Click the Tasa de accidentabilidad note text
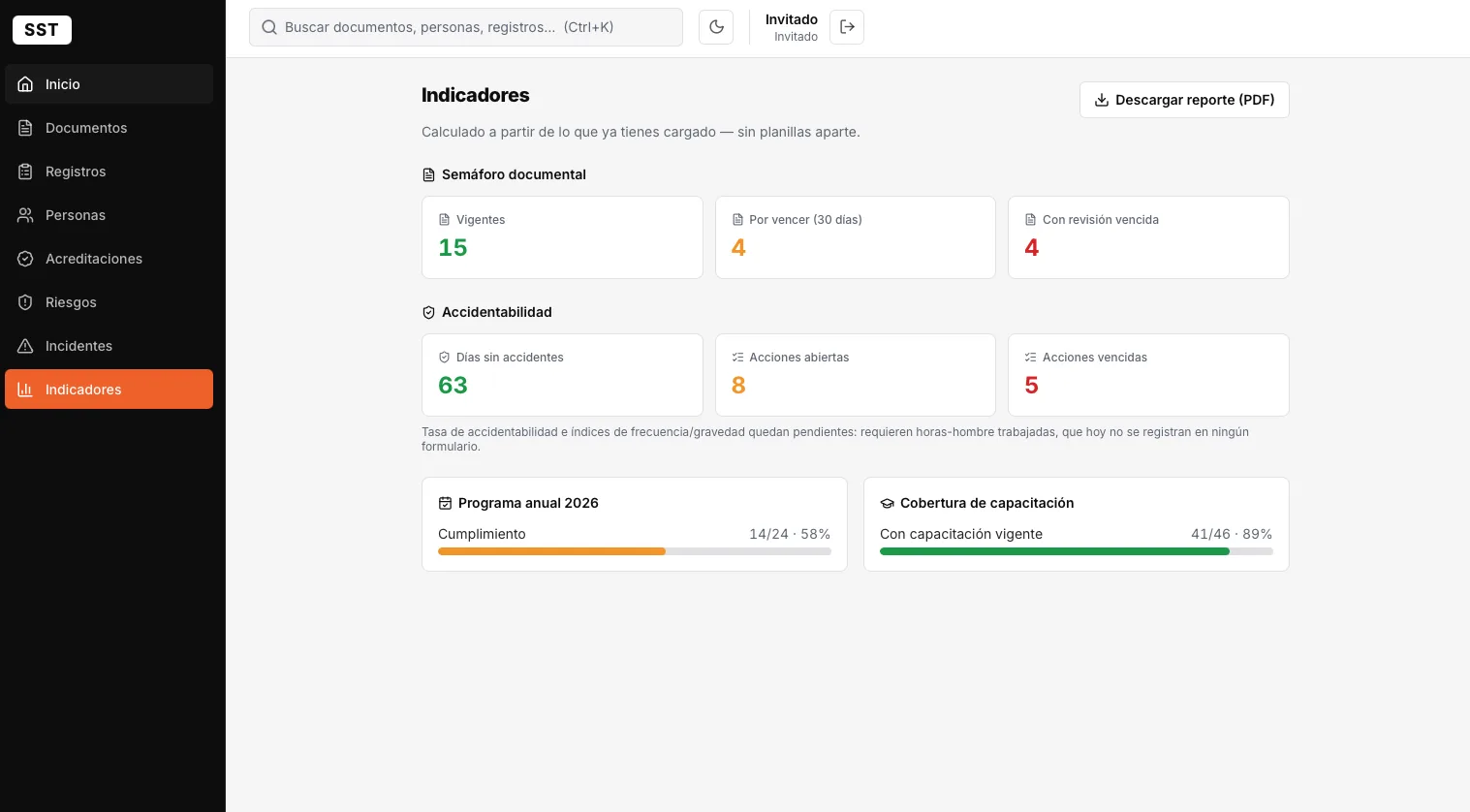Viewport: 1470px width, 812px height. click(x=835, y=439)
